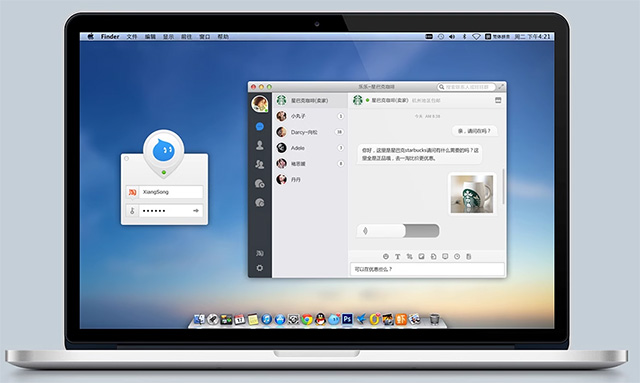This screenshot has width=640, height=383.
Task: Open the Finder menu in menu bar
Action: coord(110,36)
